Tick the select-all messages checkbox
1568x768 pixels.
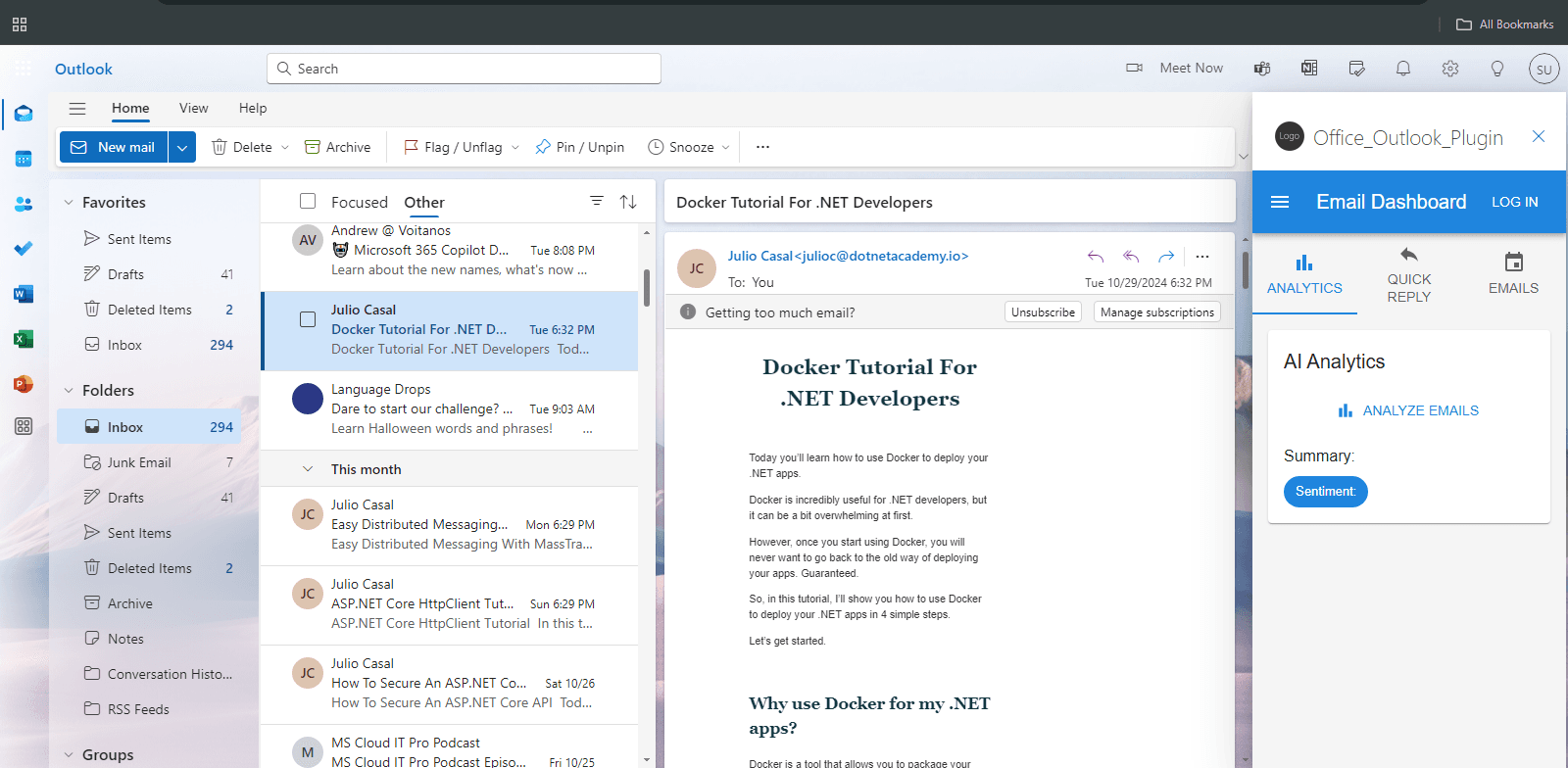pyautogui.click(x=308, y=201)
